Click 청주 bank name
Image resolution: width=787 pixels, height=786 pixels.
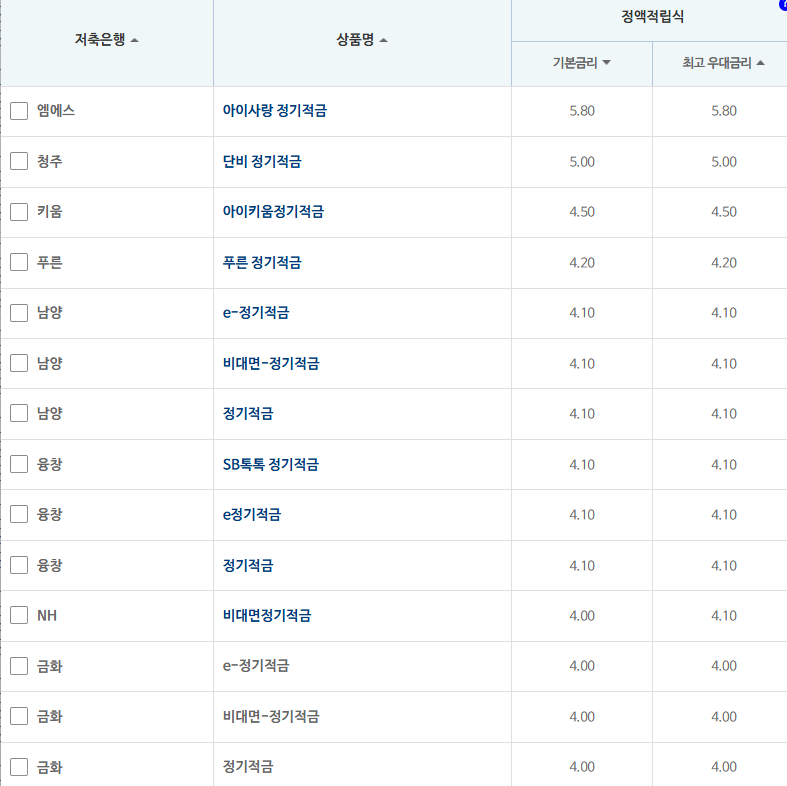pyautogui.click(x=50, y=161)
